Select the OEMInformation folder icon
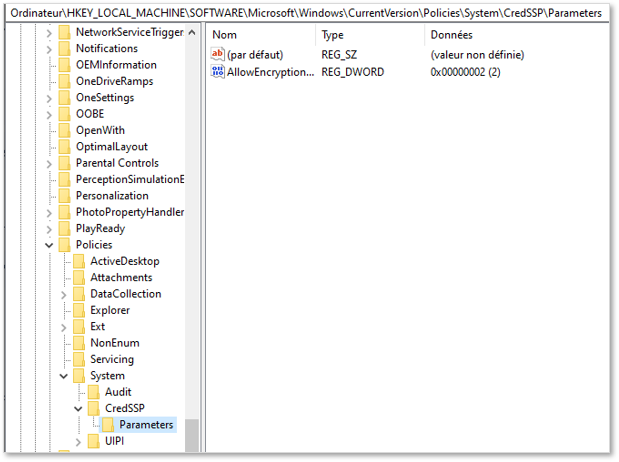Screen dimensions: 619x462 tap(64, 65)
